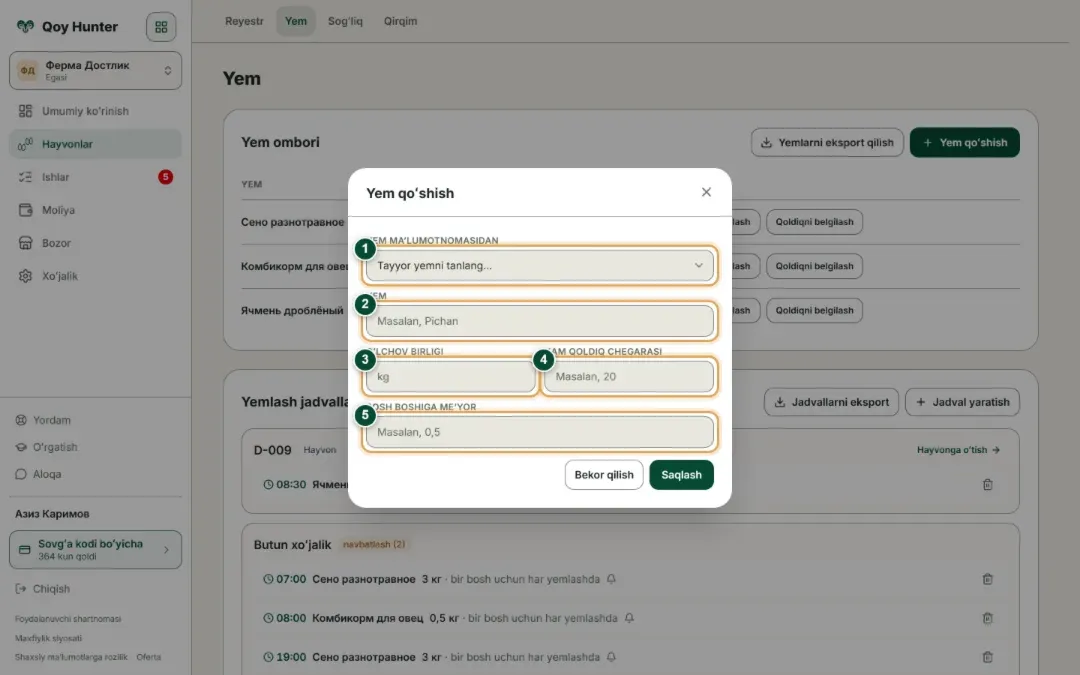Click the bell icon on the 08:00 Комбикорм row
The height and width of the screenshot is (675, 1080).
tap(629, 618)
